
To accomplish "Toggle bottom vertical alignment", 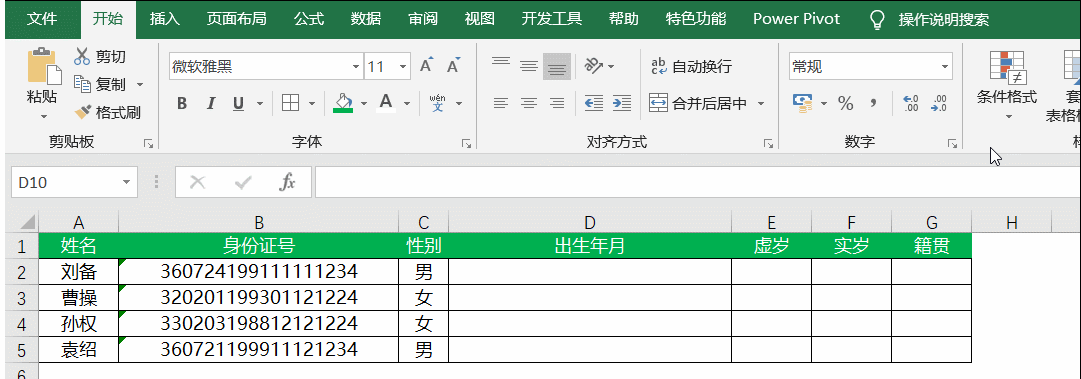I will click(556, 66).
